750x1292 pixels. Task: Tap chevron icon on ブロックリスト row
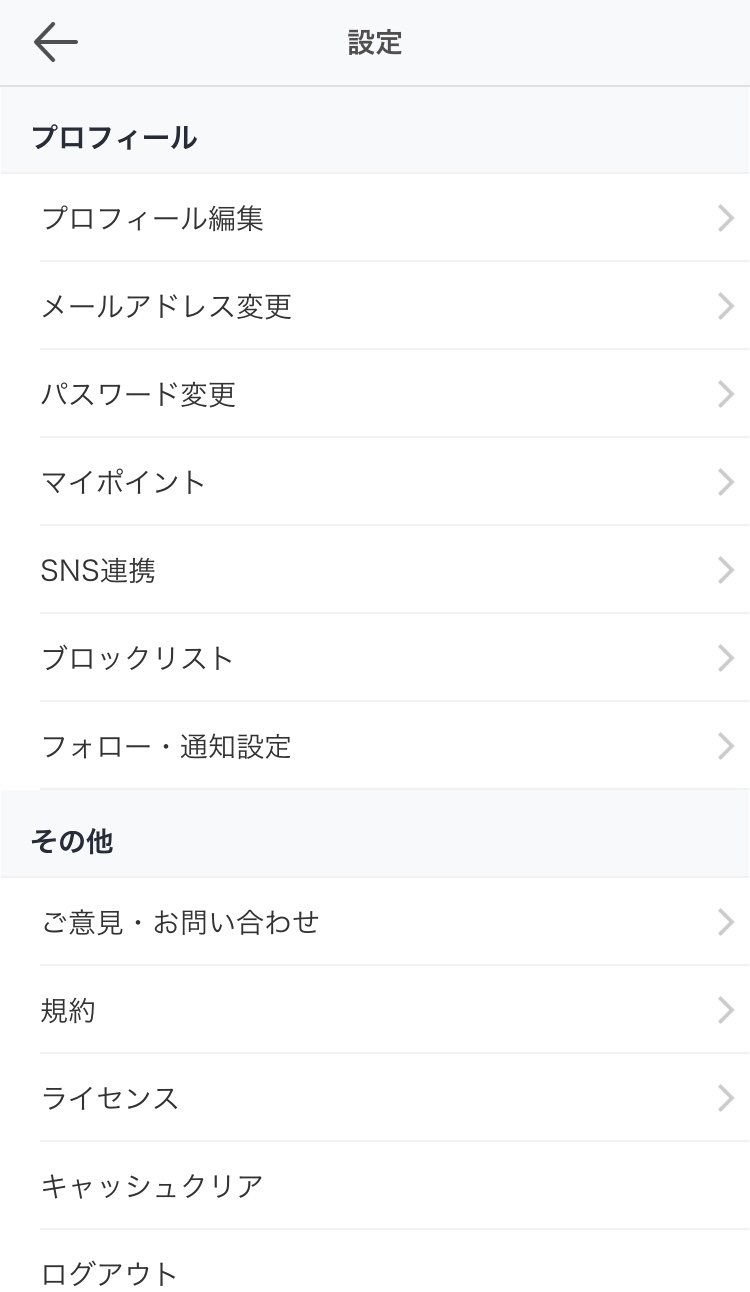726,658
